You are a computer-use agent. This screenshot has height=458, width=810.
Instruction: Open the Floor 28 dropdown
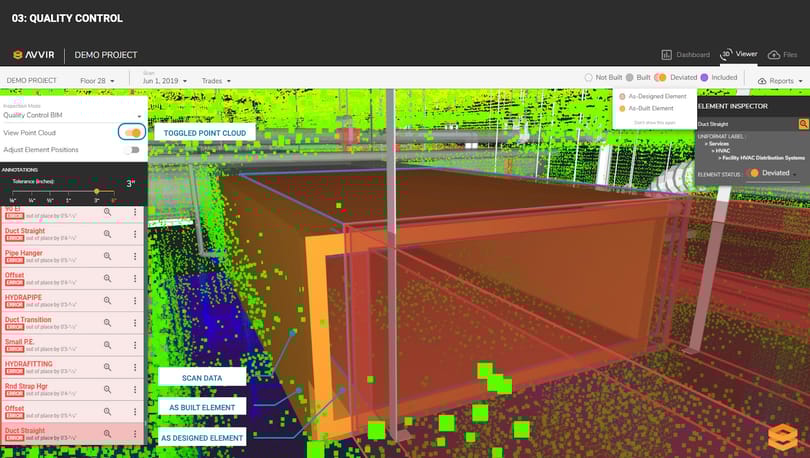[97, 81]
